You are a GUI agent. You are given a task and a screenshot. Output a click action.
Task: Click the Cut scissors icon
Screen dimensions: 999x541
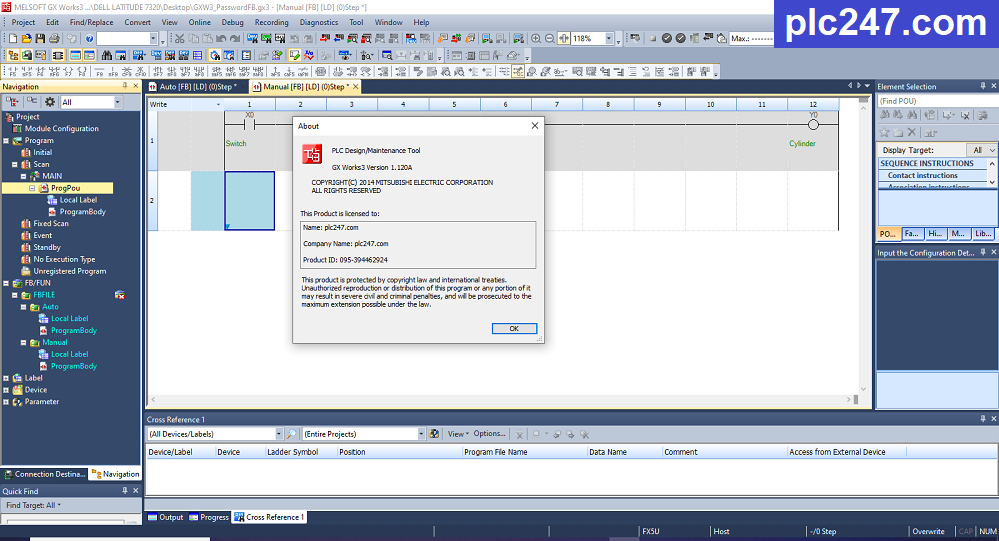click(180, 38)
